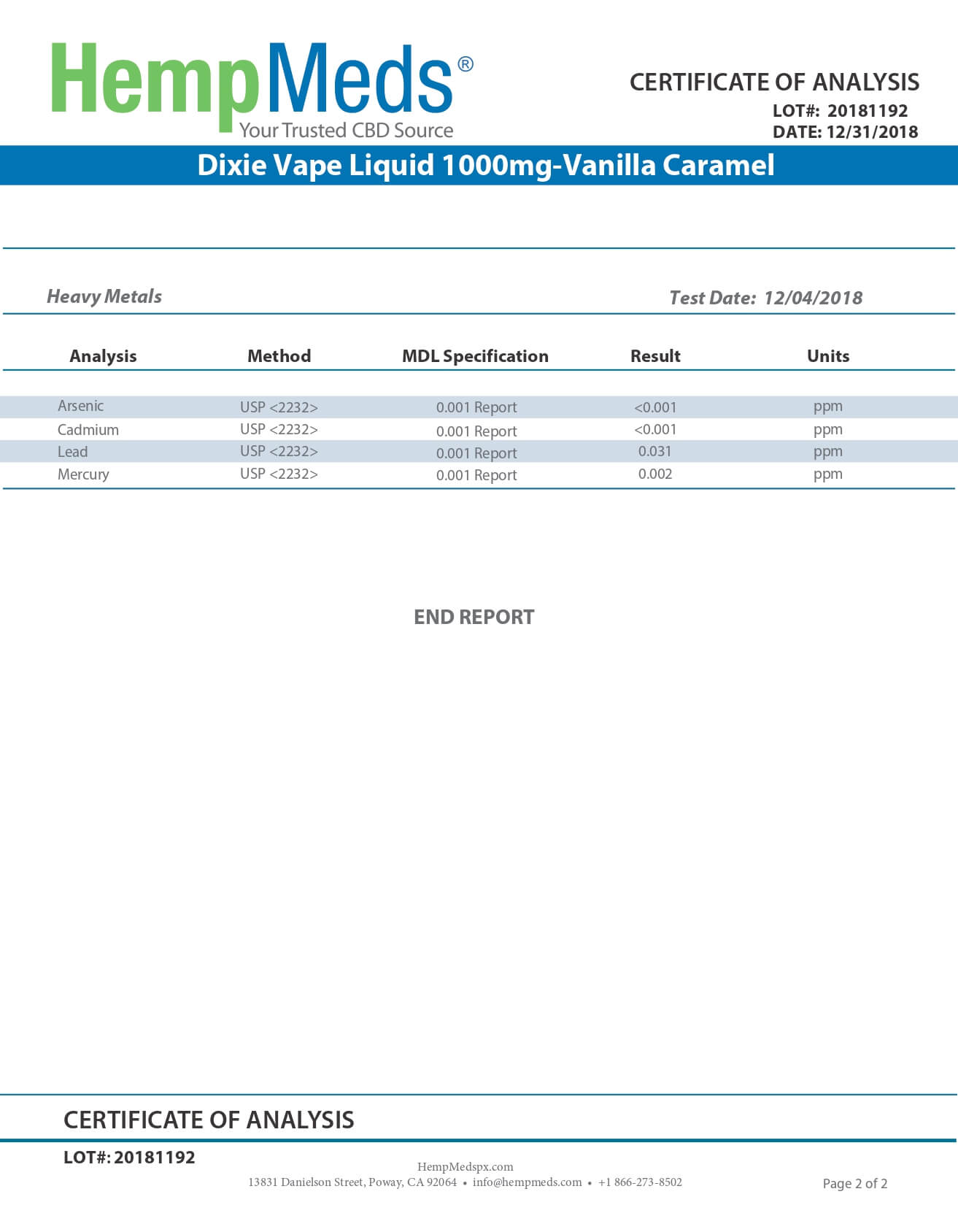The image size is (958, 1232).
Task: Select the Arsenic row label
Action: (x=80, y=406)
